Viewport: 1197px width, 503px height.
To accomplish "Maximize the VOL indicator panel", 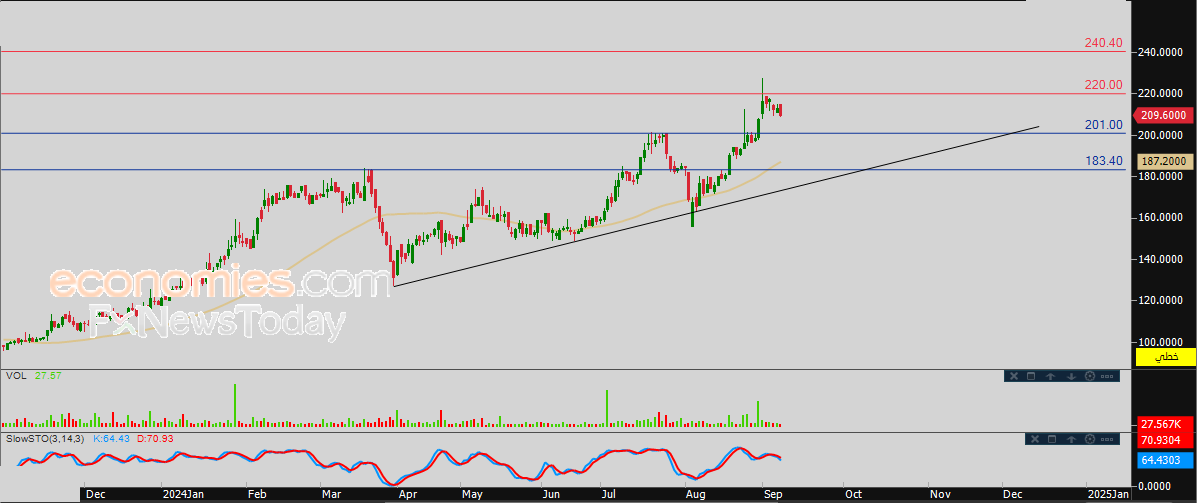I will coord(1031,376).
